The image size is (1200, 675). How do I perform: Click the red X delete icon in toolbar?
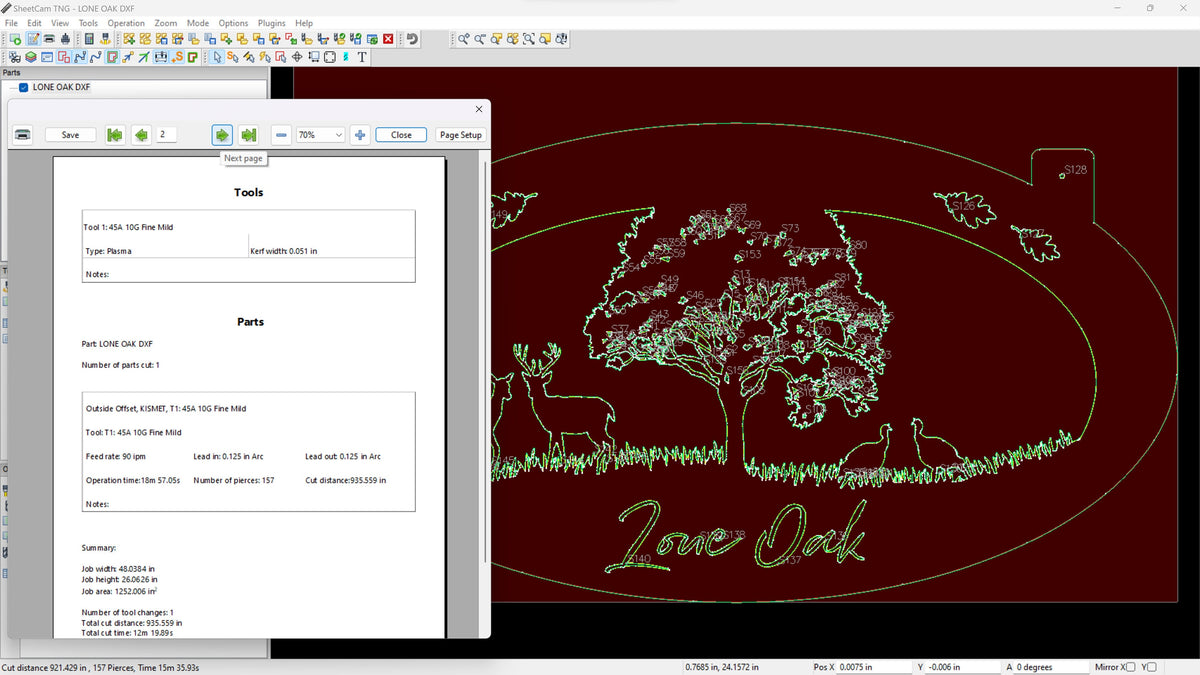[387, 39]
